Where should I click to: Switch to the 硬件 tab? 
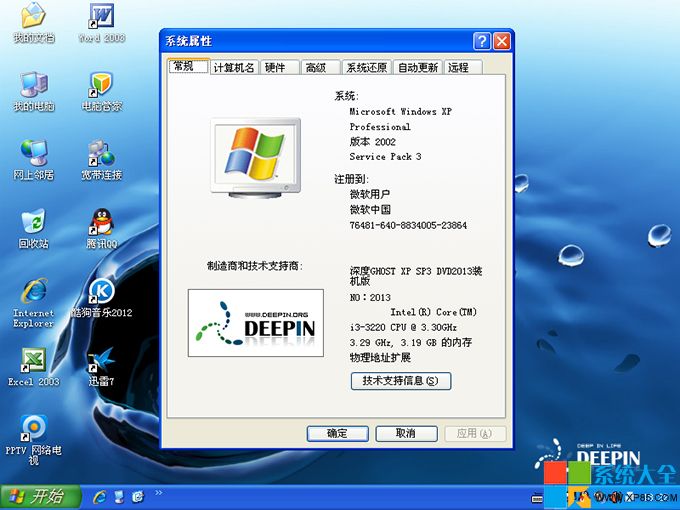[280, 68]
